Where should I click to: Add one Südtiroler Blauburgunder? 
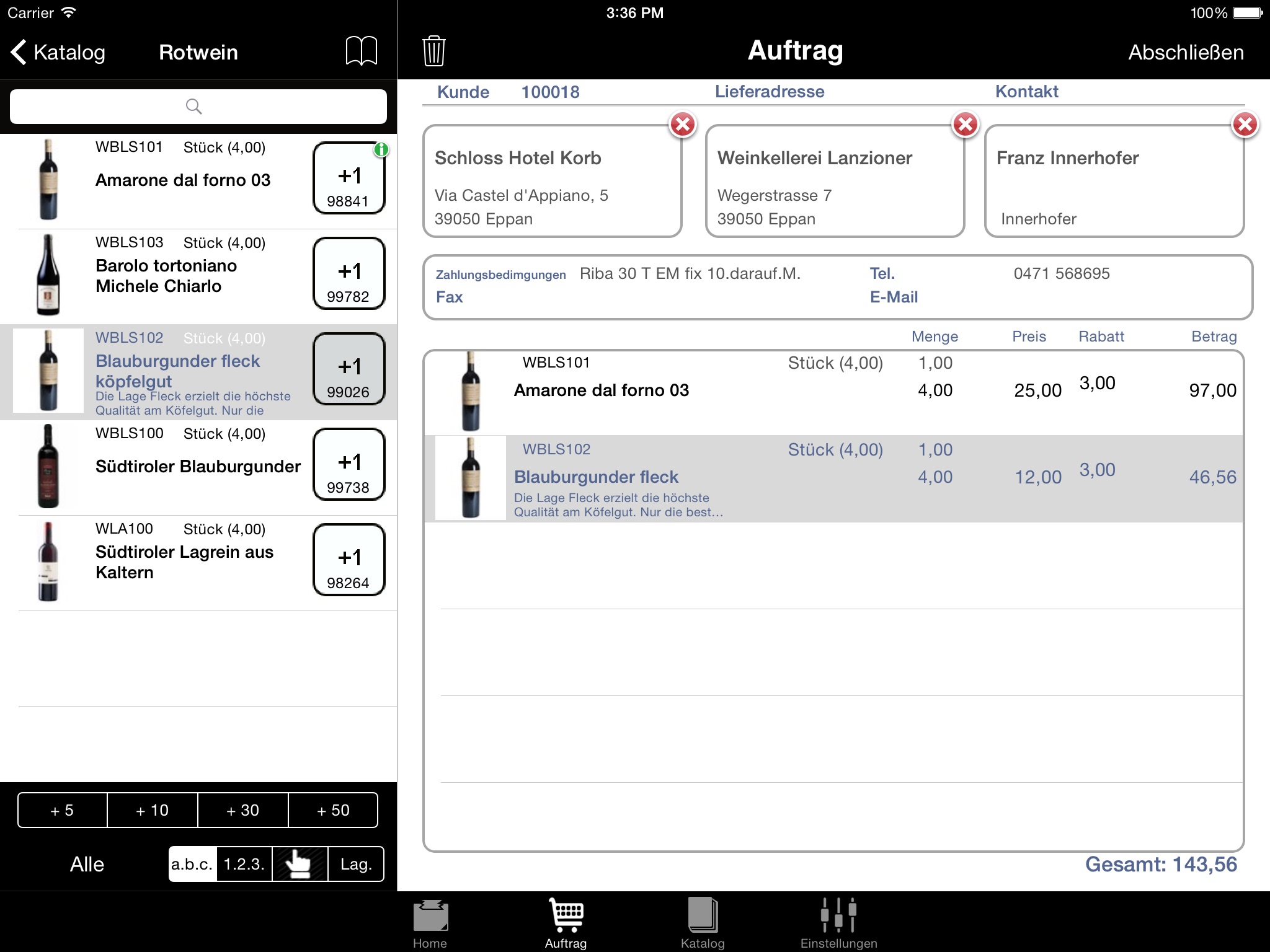(x=349, y=464)
